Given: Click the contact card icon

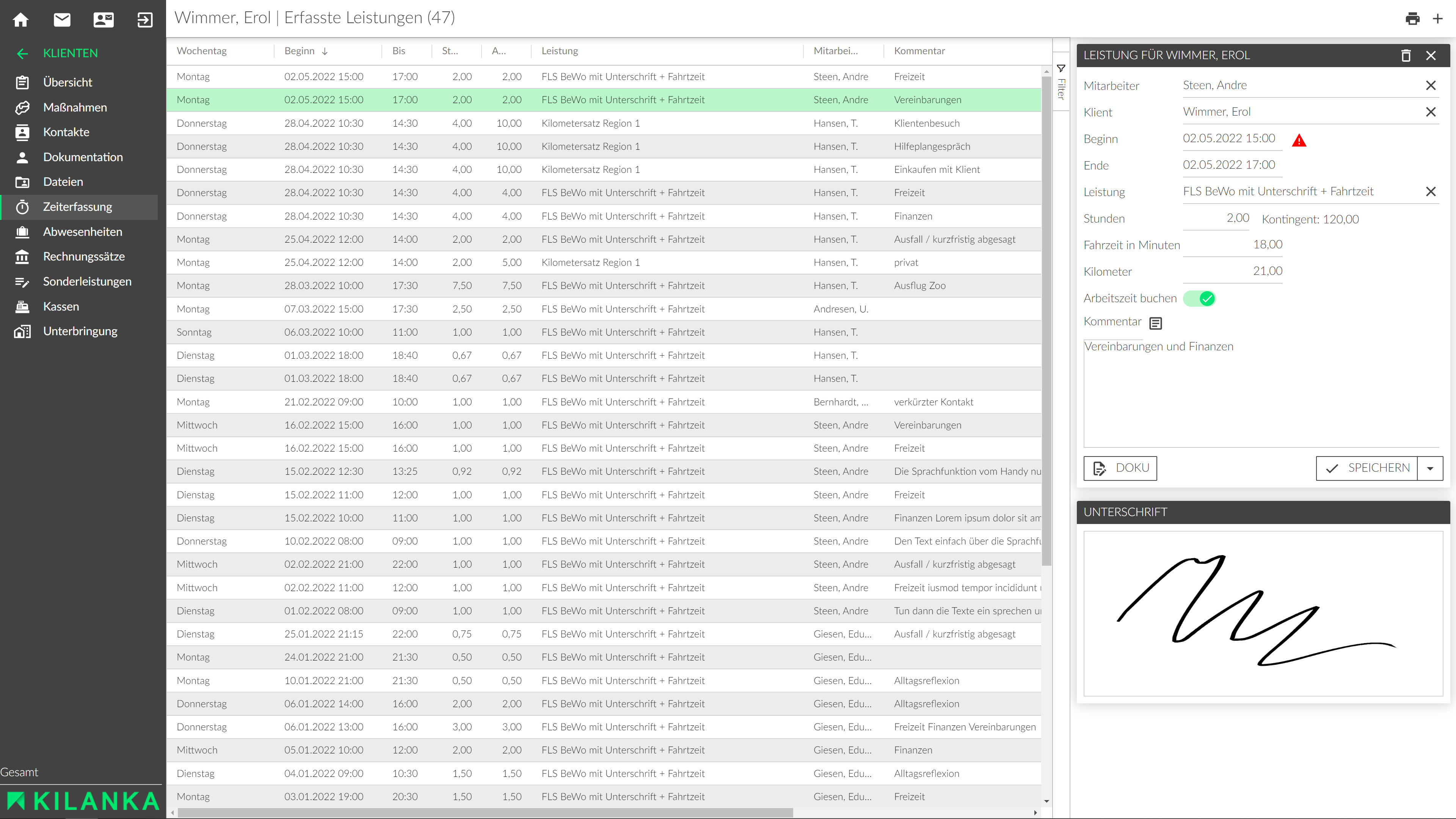Looking at the screenshot, I should (x=104, y=20).
